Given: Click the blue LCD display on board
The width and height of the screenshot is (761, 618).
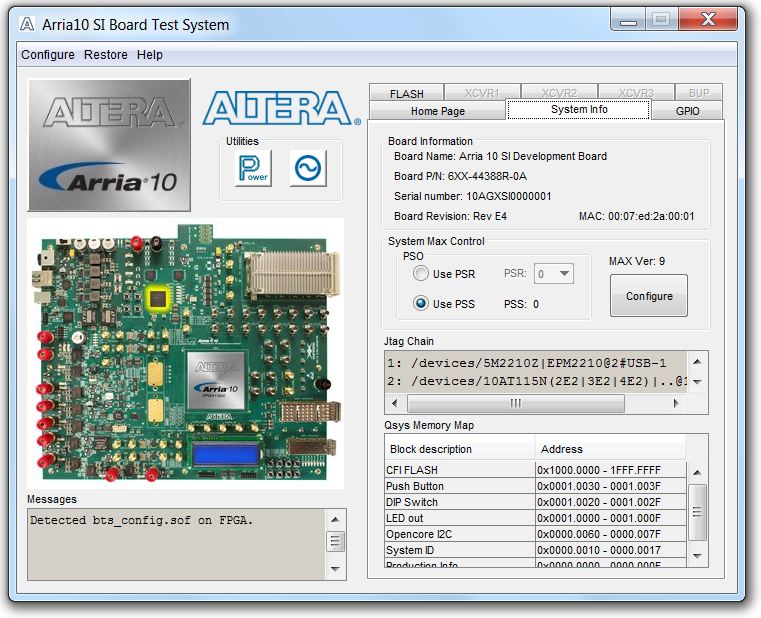Looking at the screenshot, I should click(224, 453).
